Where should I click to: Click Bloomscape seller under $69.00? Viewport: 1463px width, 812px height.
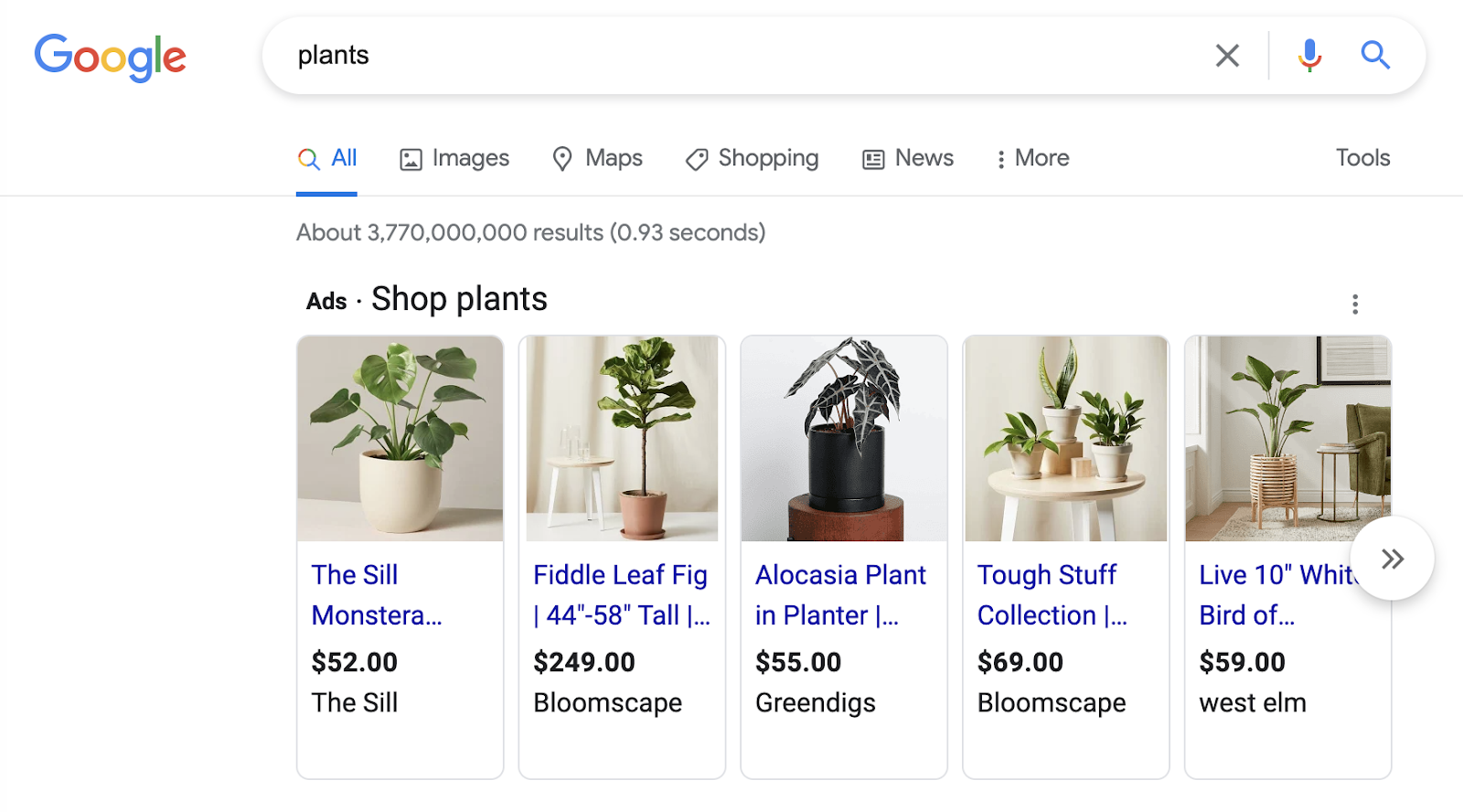point(1052,702)
